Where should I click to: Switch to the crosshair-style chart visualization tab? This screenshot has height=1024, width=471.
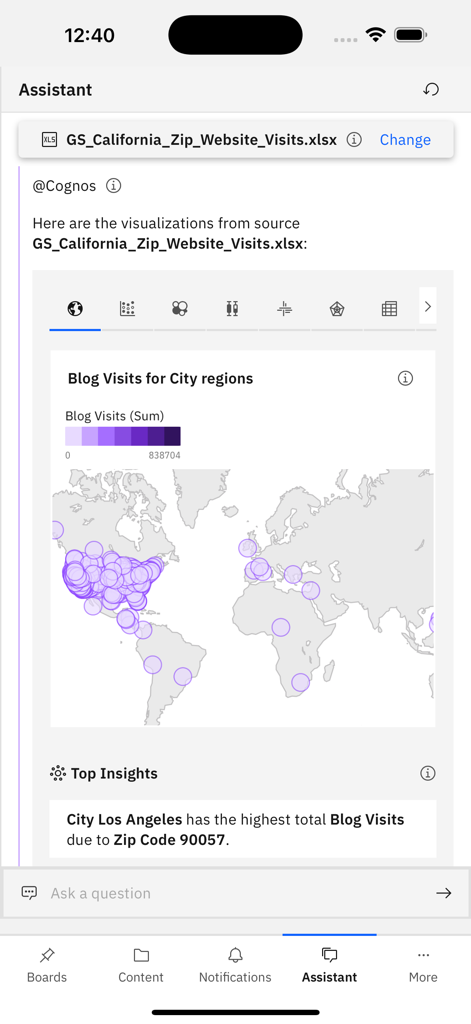coord(284,308)
